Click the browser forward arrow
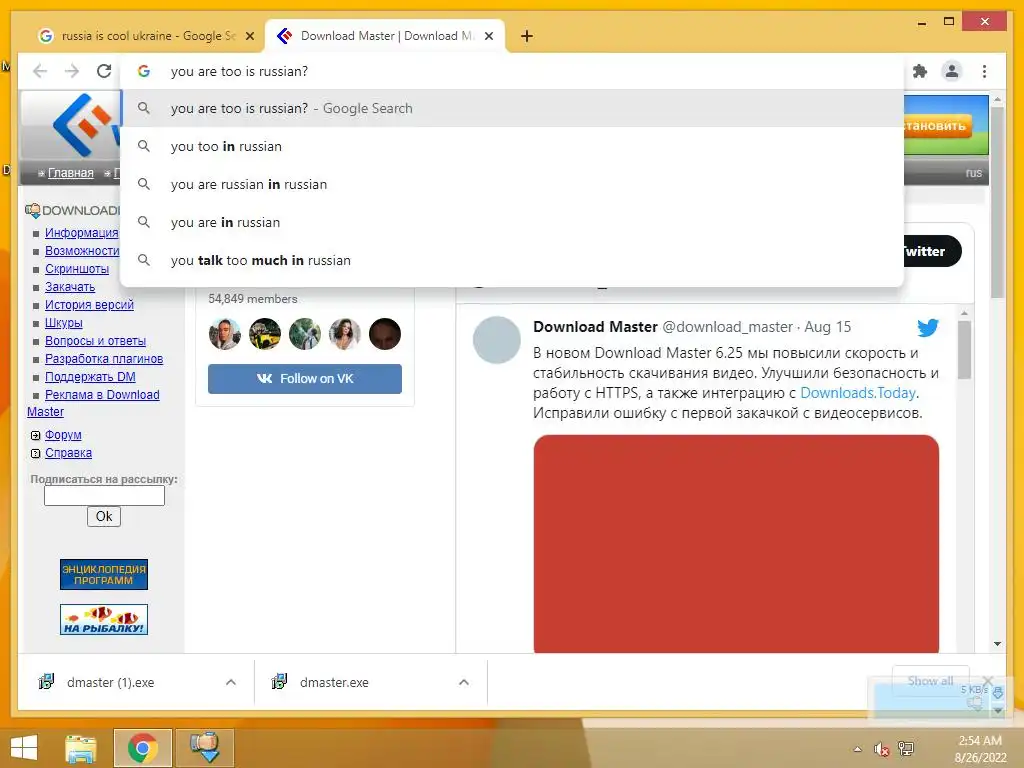 click(72, 71)
